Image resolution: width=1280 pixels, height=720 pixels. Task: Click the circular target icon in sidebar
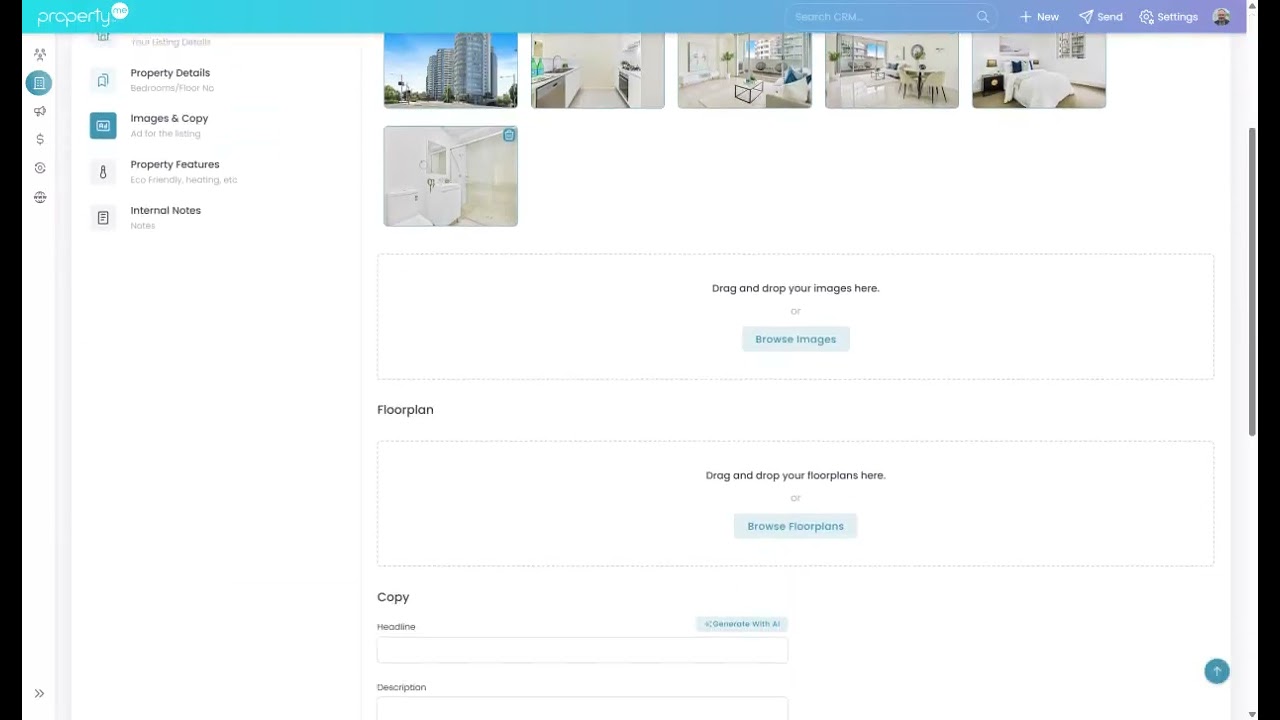(40, 168)
